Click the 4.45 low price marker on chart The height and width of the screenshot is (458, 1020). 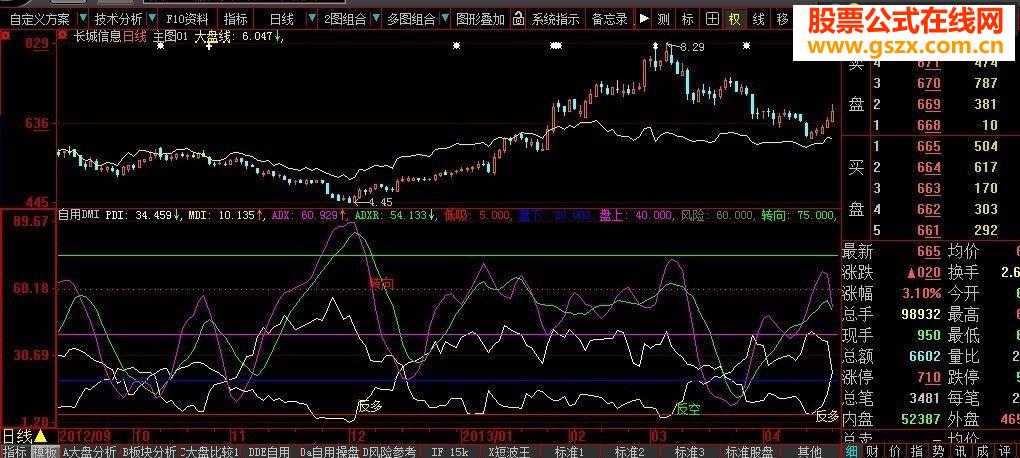[x=381, y=202]
